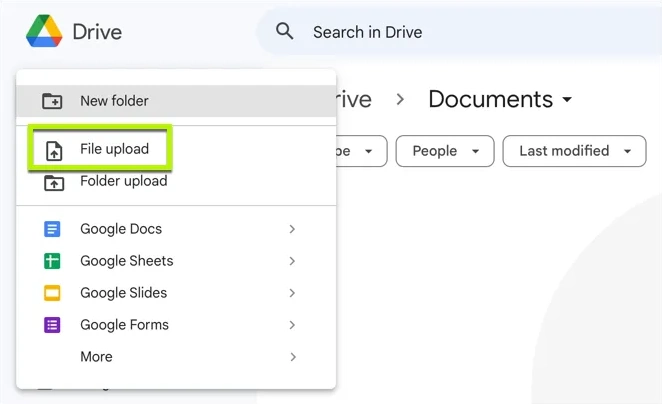Open the Last modified filter dropdown

574,151
